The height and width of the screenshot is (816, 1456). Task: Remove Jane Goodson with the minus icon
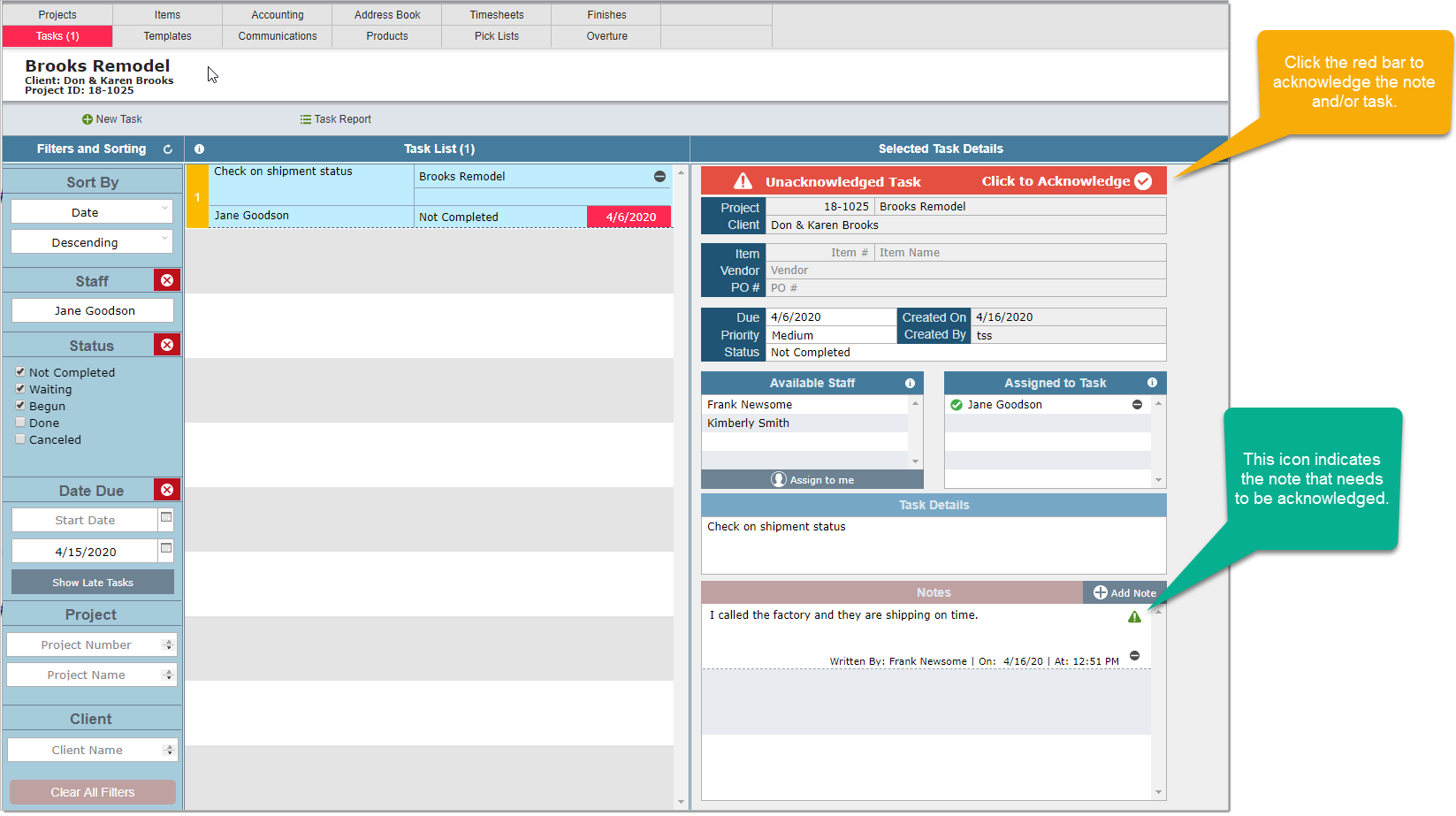(x=1137, y=405)
